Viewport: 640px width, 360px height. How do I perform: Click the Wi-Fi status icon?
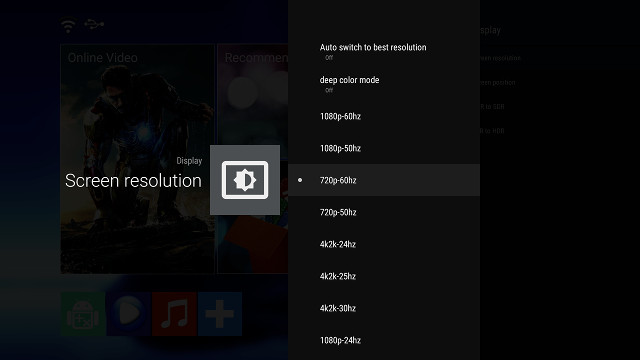pyautogui.click(x=68, y=25)
